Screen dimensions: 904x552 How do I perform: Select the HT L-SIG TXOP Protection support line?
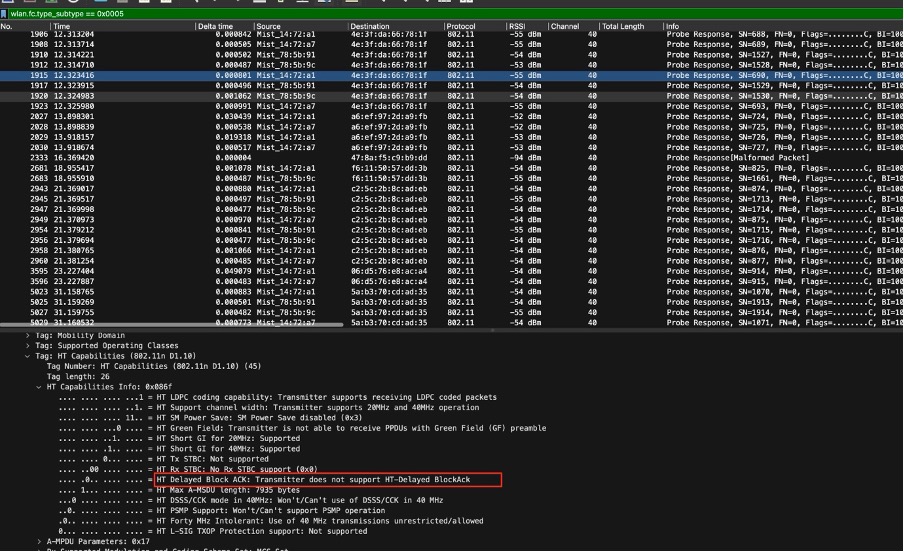click(x=213, y=532)
